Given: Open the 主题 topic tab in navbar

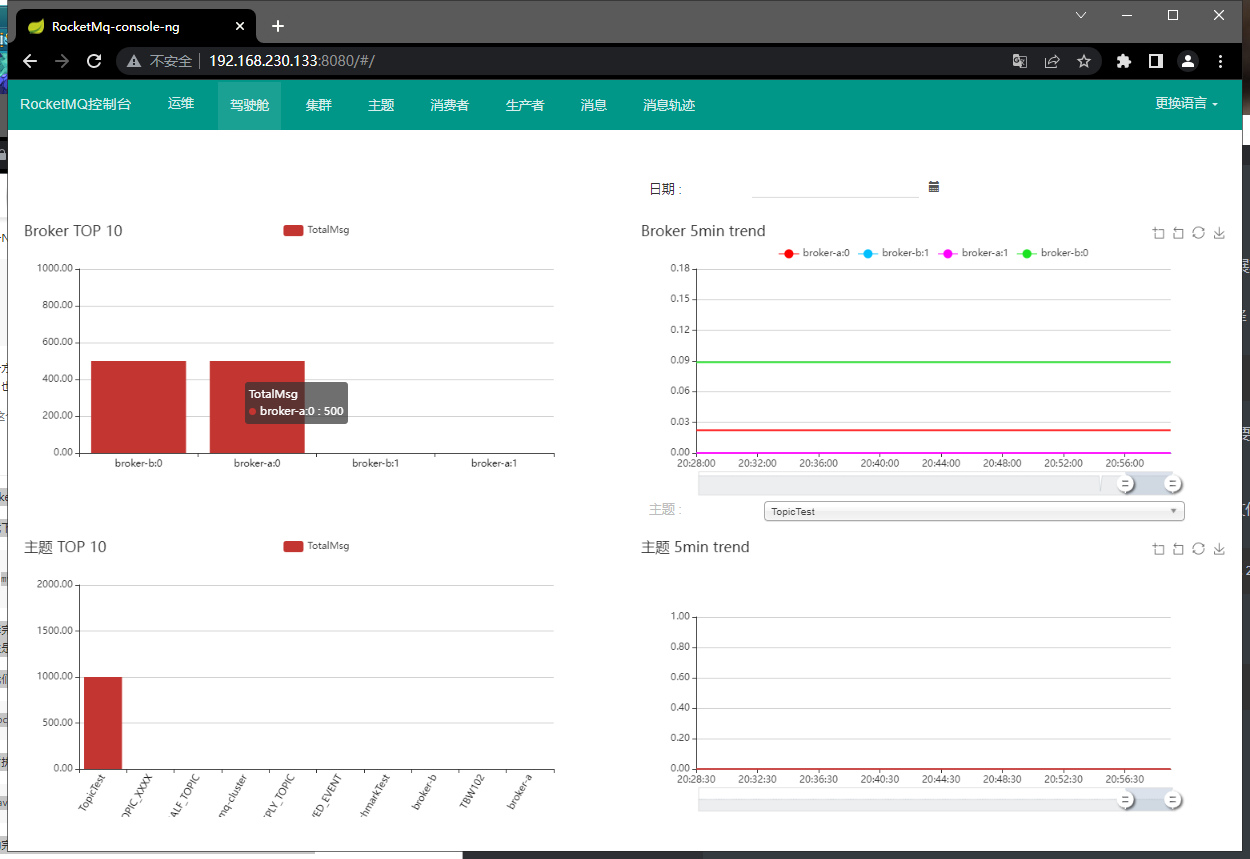Looking at the screenshot, I should point(381,104).
